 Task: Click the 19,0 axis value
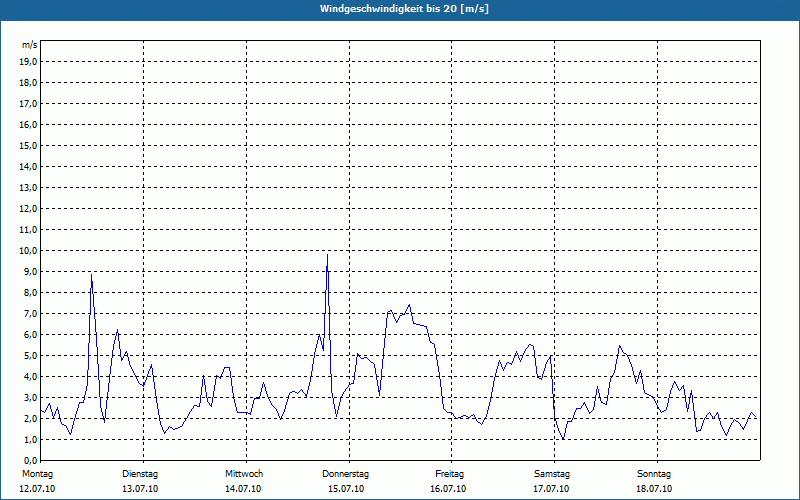(x=29, y=62)
